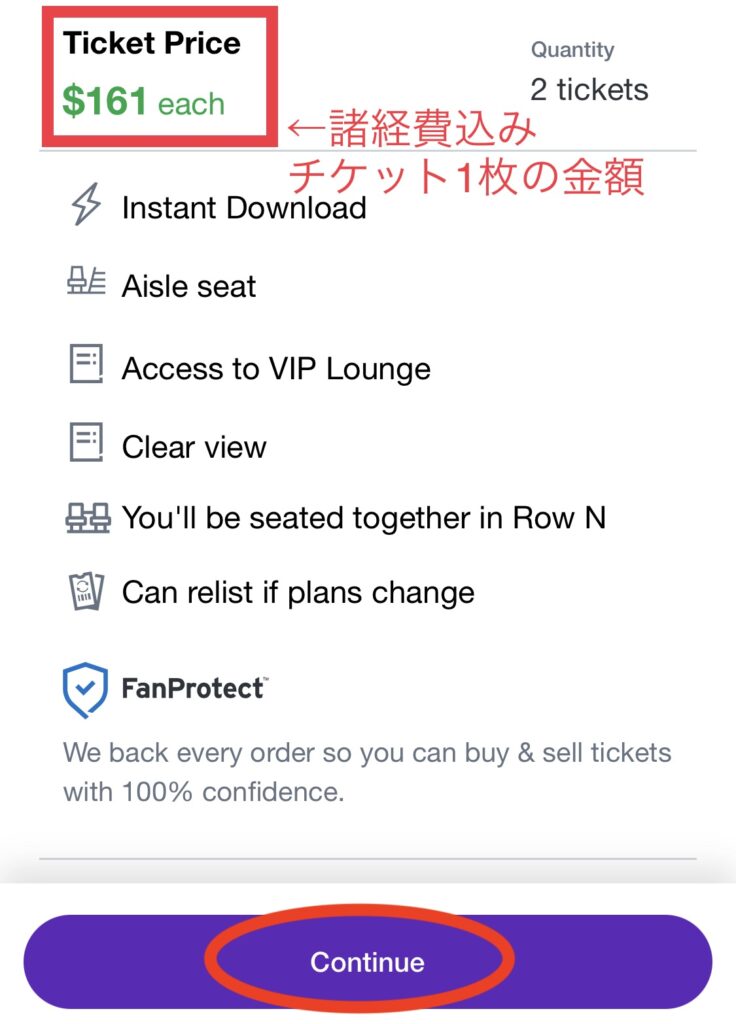The width and height of the screenshot is (736, 1024).
Task: Select Can relist if plans change text
Action: point(298,593)
